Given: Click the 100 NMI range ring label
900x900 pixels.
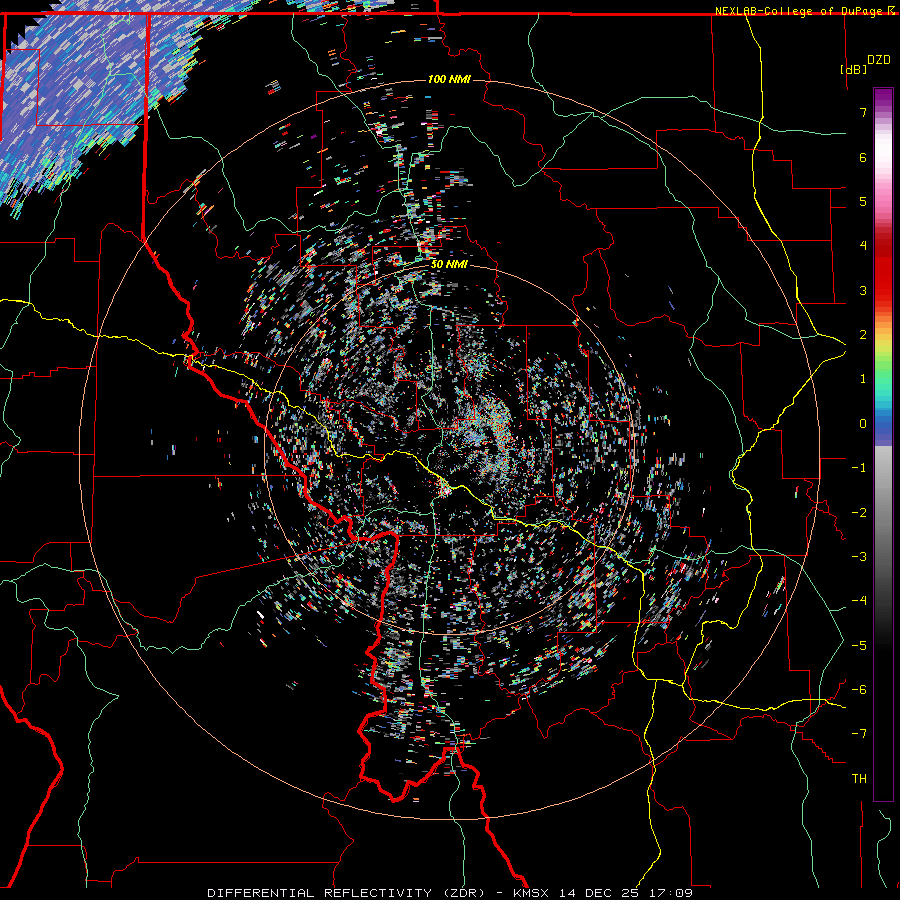Looking at the screenshot, I should point(449,79).
